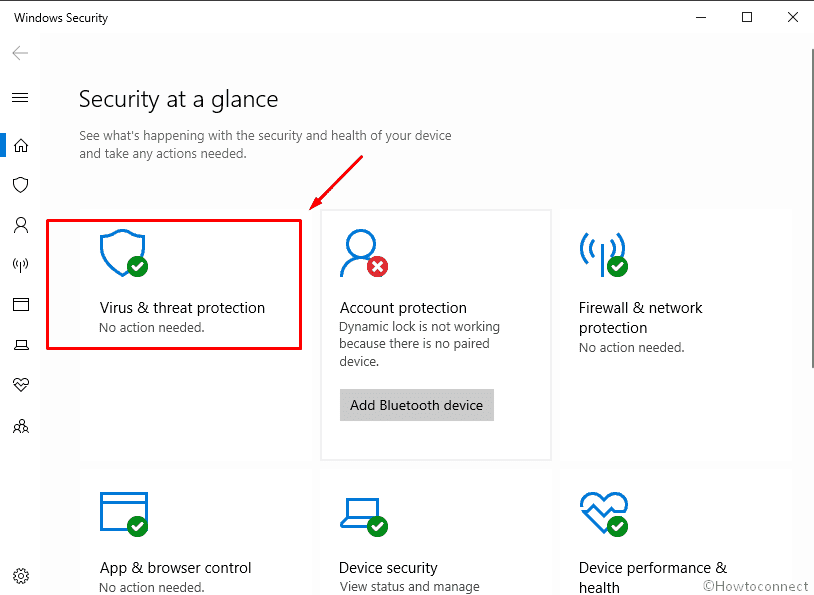Click the Account protection person tile icon
The width and height of the screenshot is (814, 595).
(364, 253)
